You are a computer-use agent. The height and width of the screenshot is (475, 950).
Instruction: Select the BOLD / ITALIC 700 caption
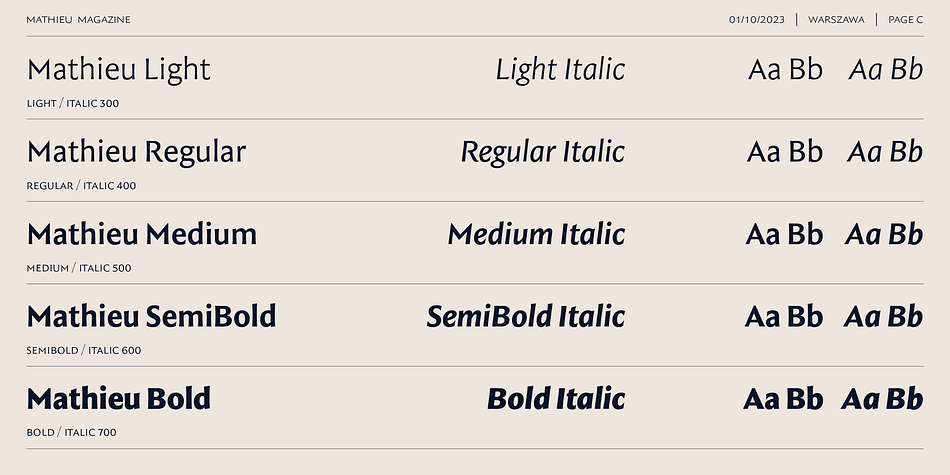coord(71,433)
